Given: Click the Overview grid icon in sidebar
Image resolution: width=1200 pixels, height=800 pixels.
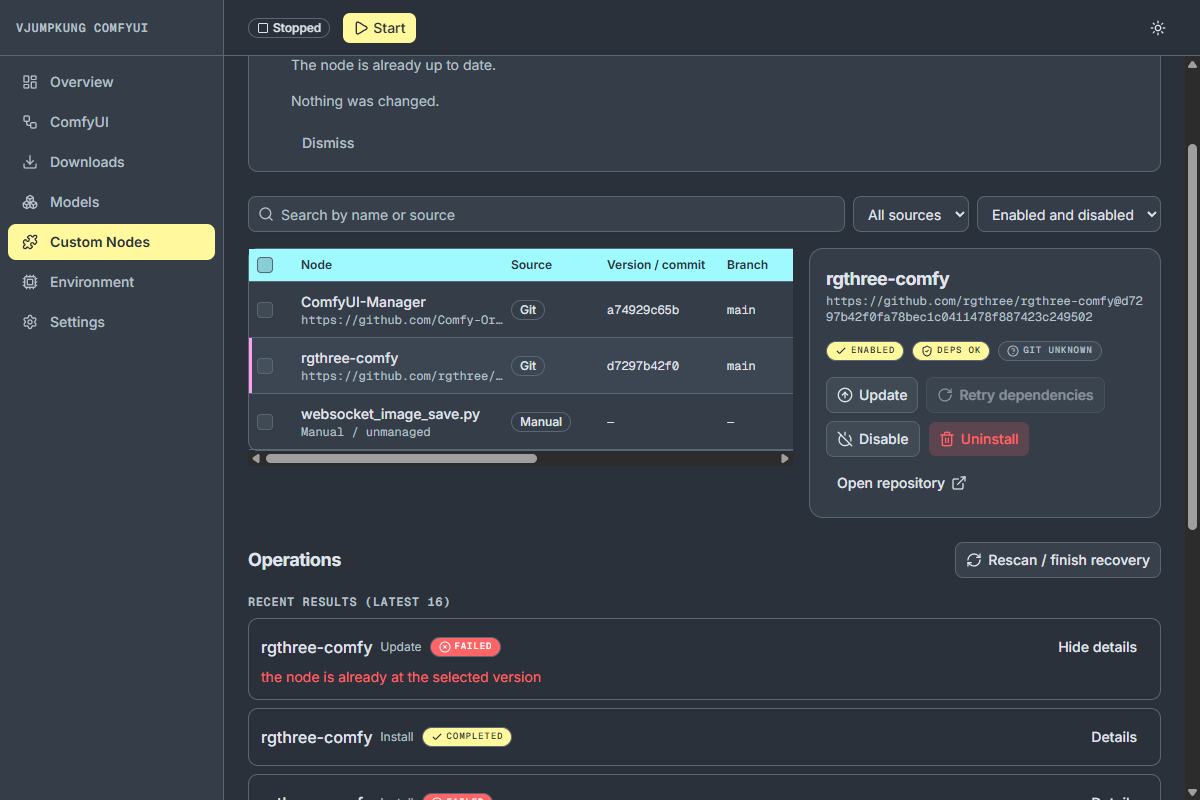Looking at the screenshot, I should point(30,82).
